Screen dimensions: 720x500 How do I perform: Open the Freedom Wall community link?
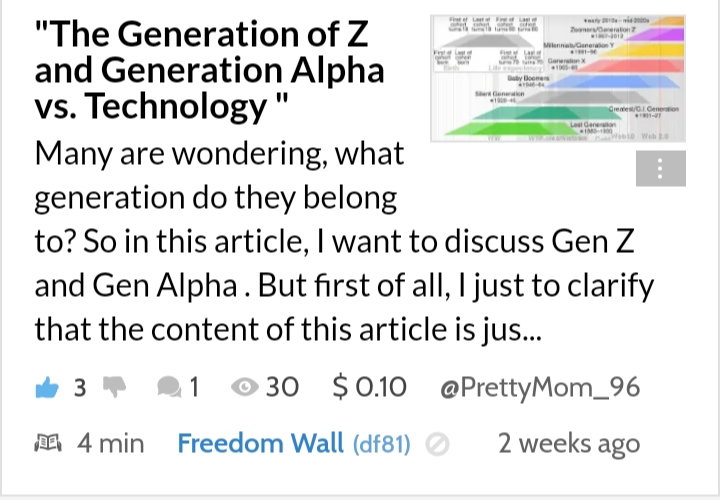tap(260, 444)
